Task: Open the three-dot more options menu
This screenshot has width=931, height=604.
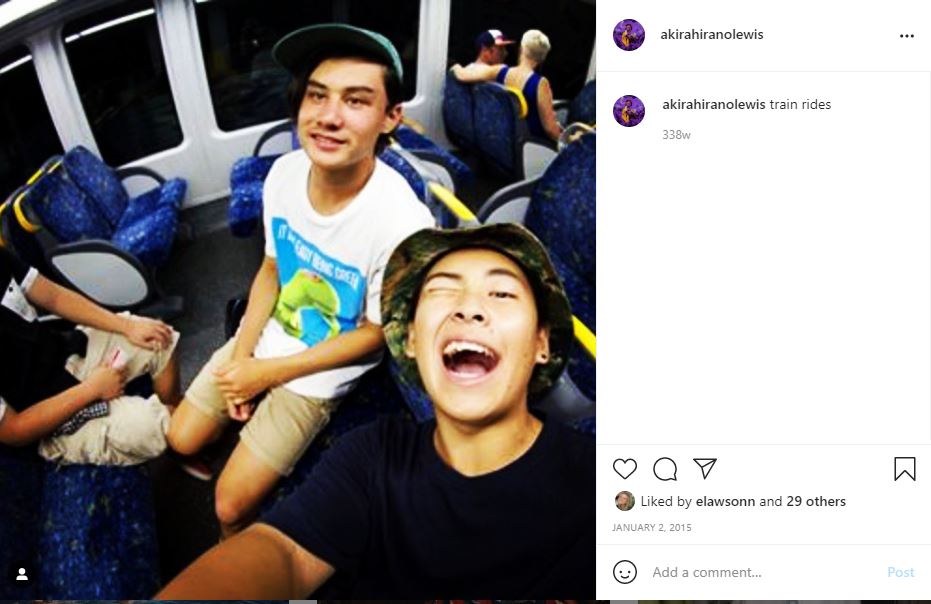Action: click(x=907, y=36)
